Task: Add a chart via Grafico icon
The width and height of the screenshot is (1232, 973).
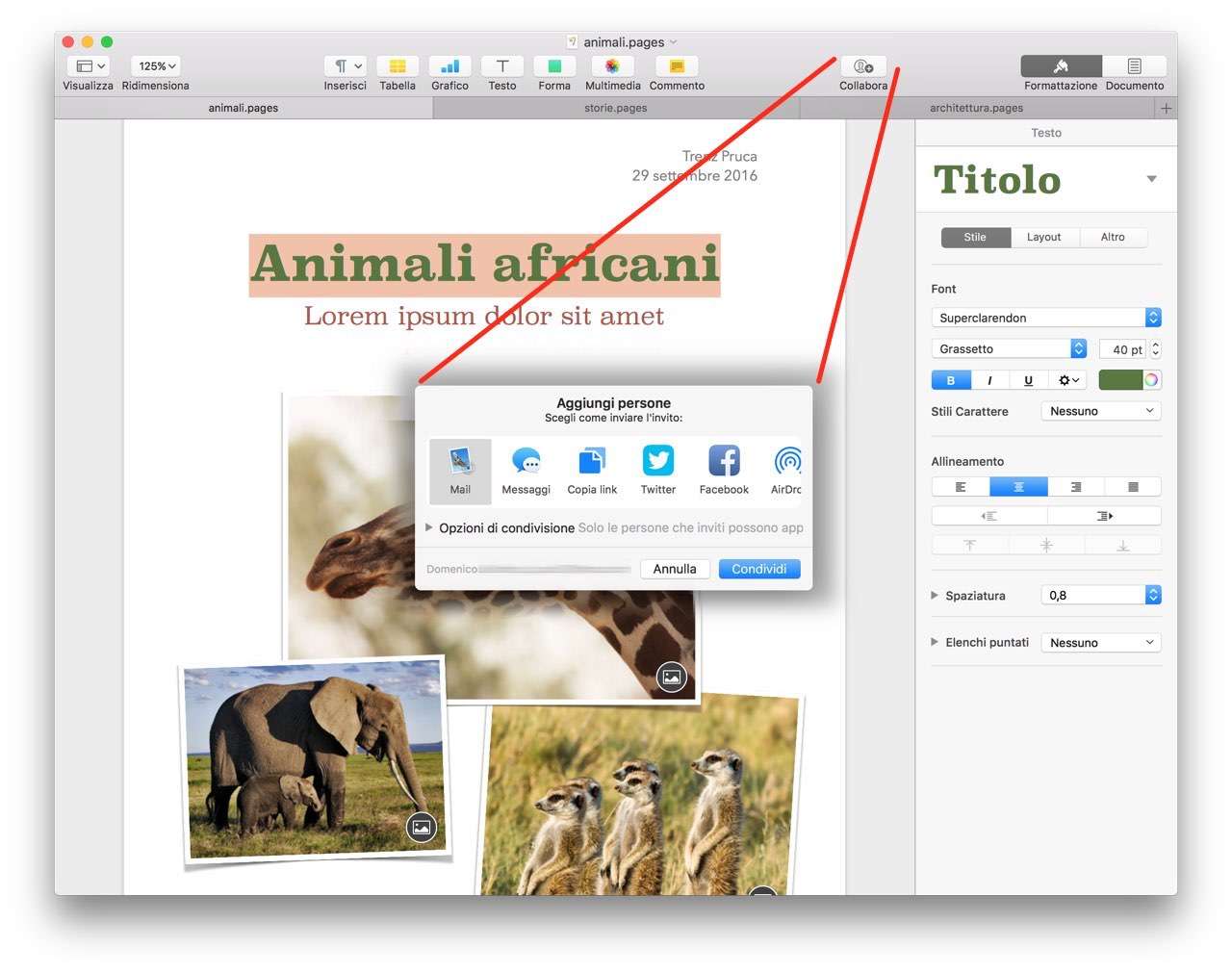Action: [449, 66]
